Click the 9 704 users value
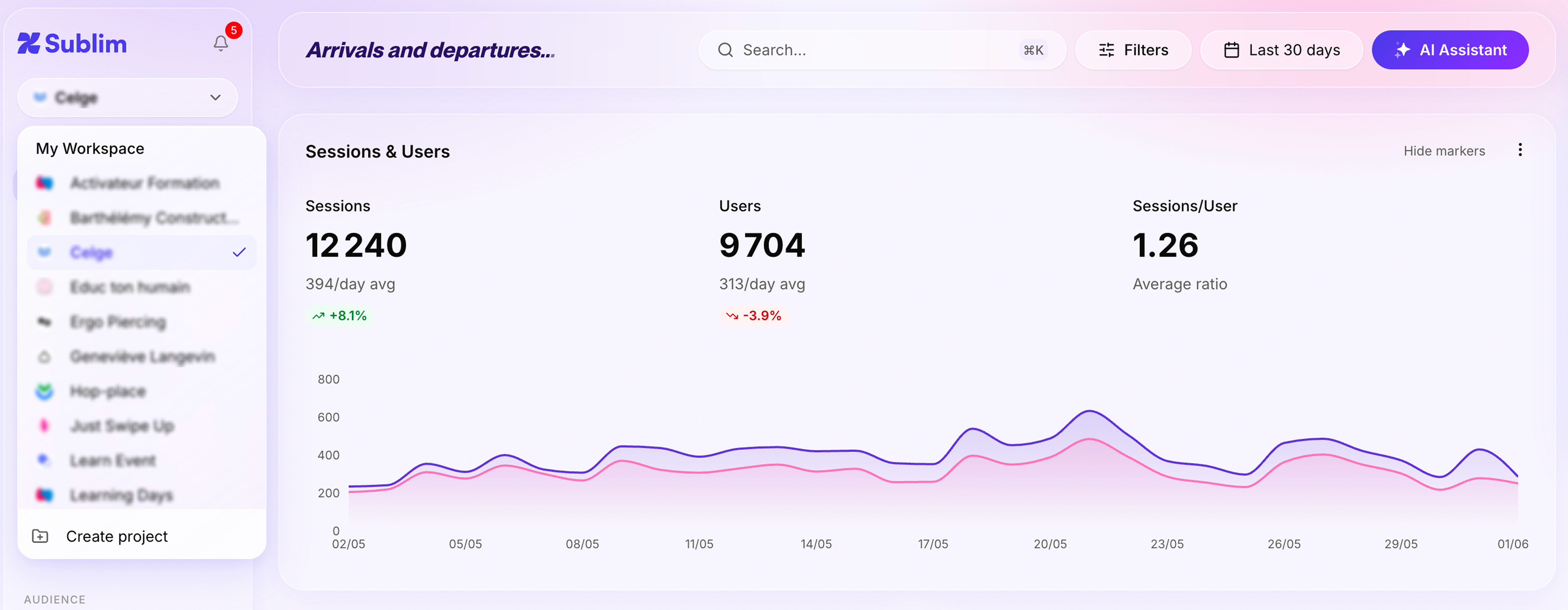Viewport: 1568px width, 610px height. [x=762, y=245]
